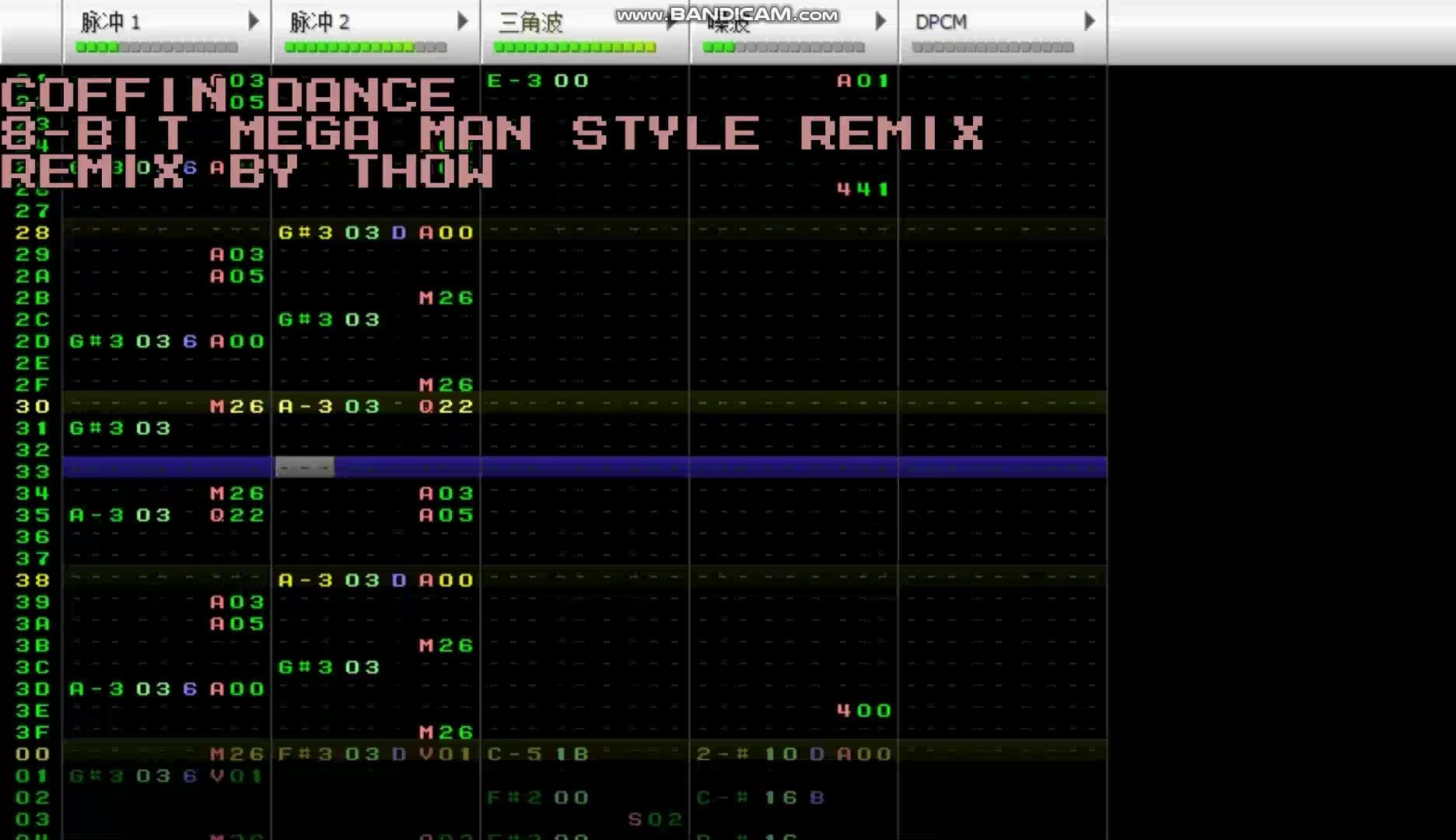
Task: Toggle mute on DPCM channel header
Action: coord(941,22)
